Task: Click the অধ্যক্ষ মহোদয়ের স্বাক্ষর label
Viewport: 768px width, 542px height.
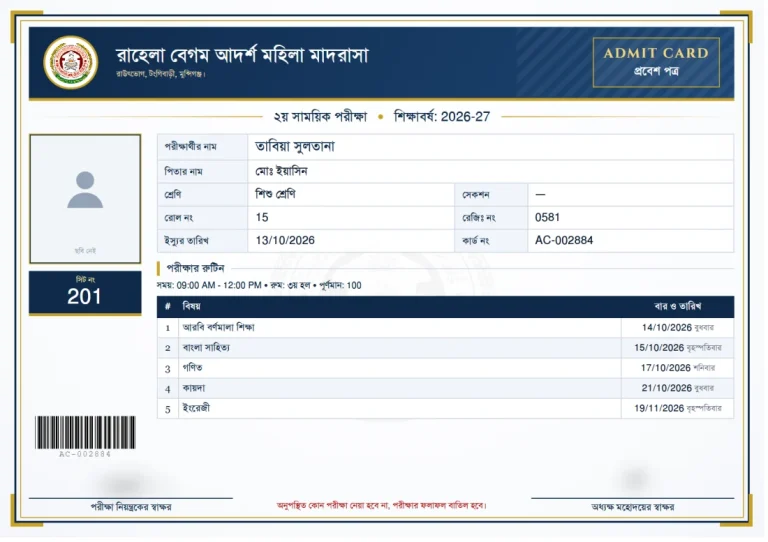Action: [x=632, y=507]
